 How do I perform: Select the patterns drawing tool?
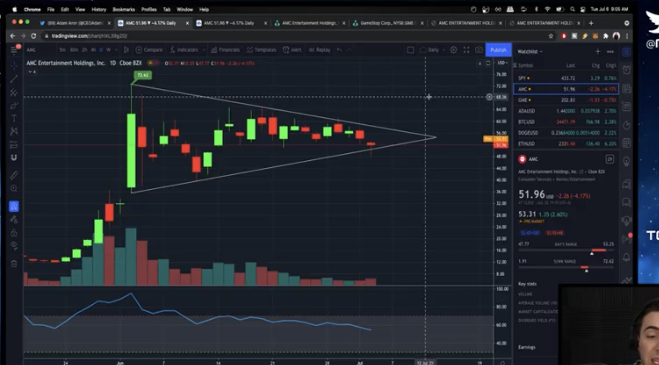[x=14, y=132]
